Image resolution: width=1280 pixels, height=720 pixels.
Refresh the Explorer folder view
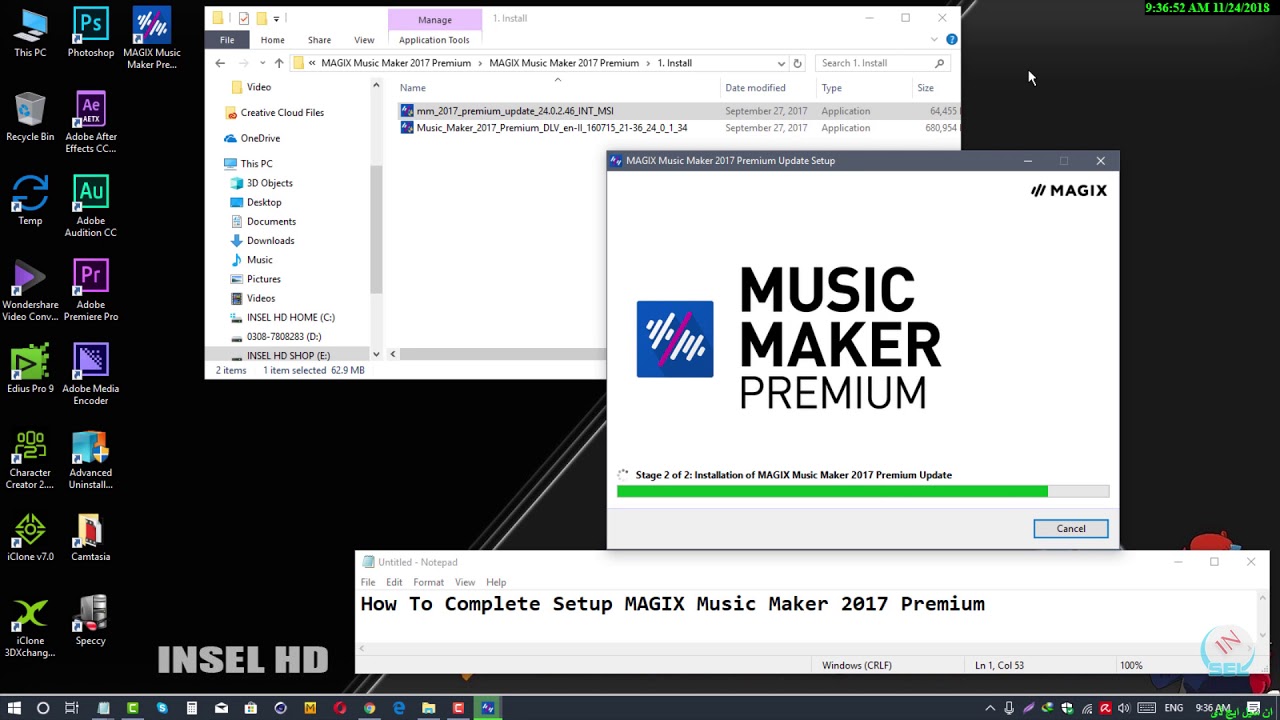point(797,63)
